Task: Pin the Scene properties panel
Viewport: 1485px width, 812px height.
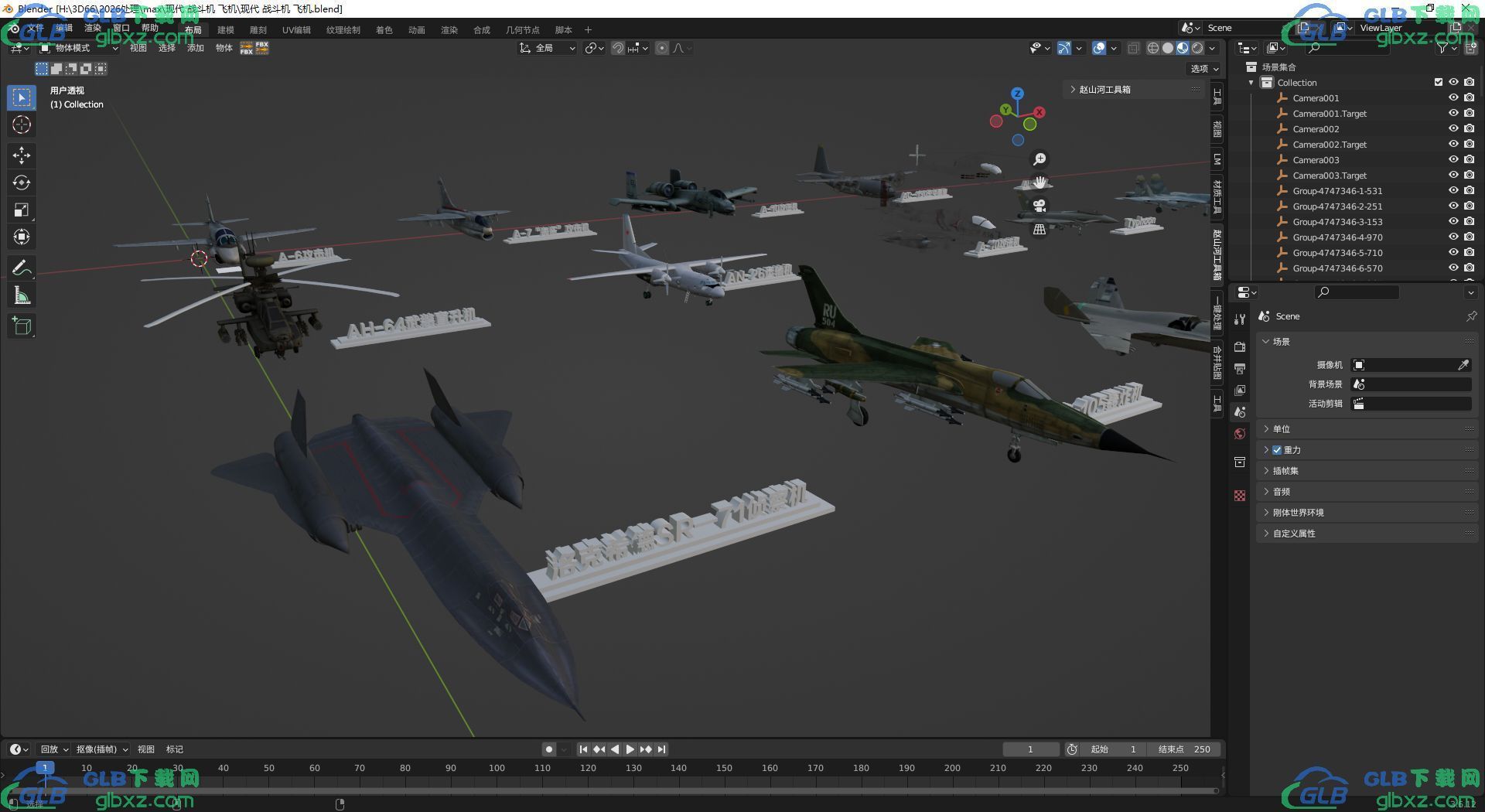Action: coord(1471,316)
